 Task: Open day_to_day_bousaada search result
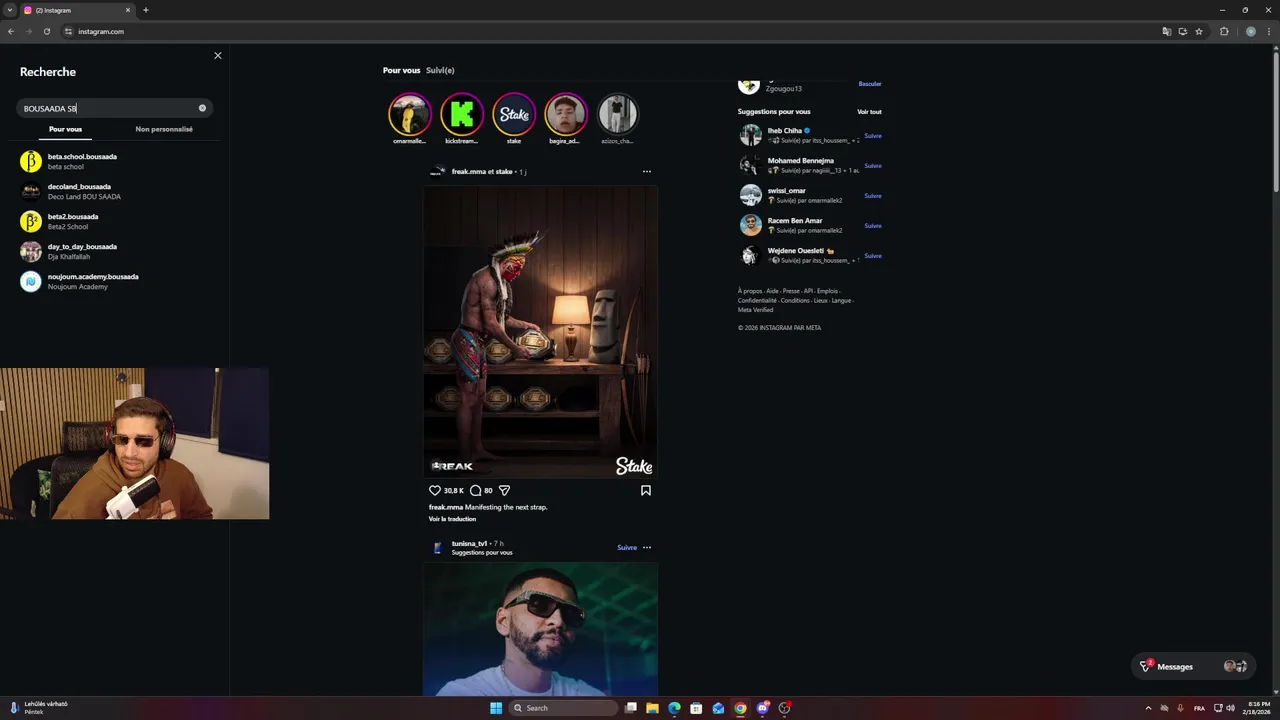click(x=115, y=252)
